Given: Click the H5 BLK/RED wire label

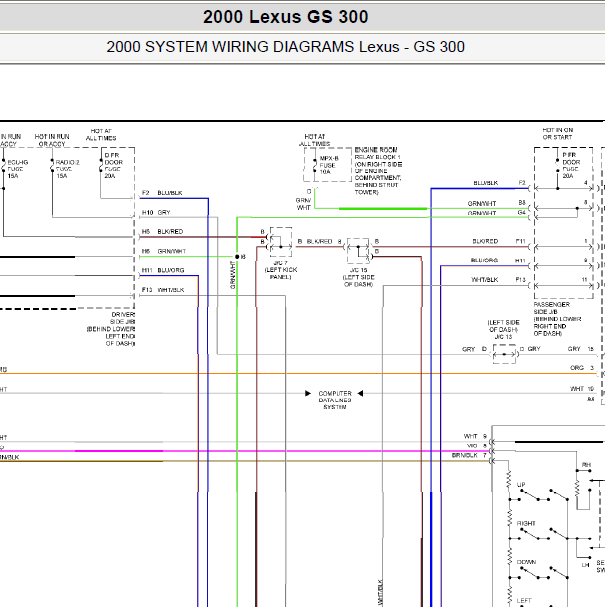Looking at the screenshot, I should 162,231.
